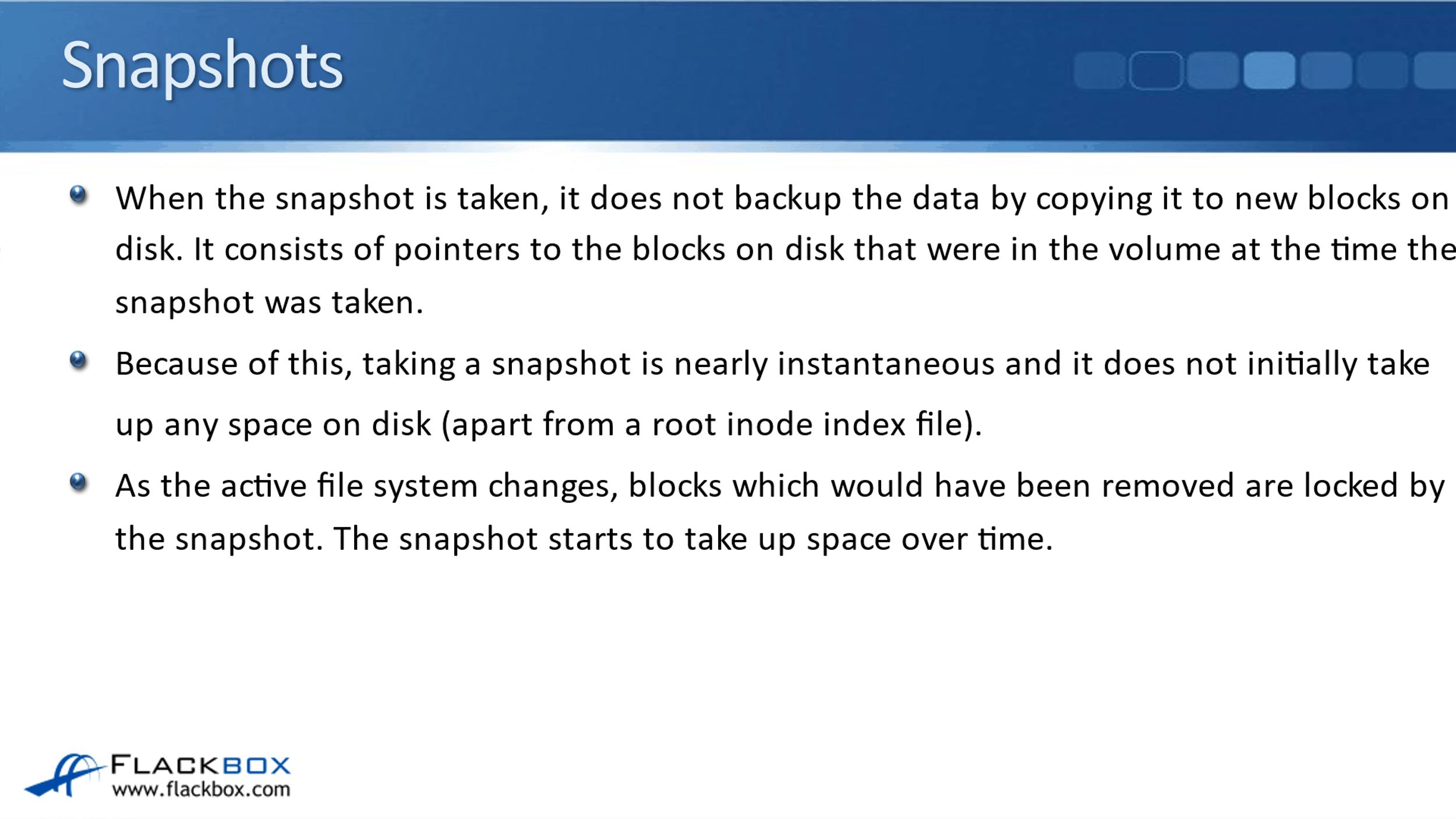Screen dimensions: 1456x819
Task: Click the leftmost rounded square in the header
Action: (1099, 70)
